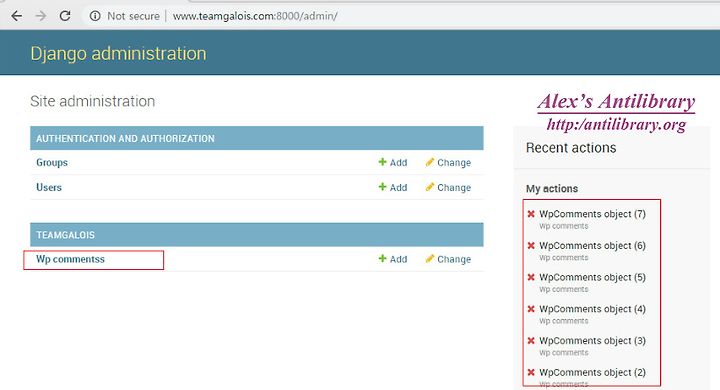
Task: Open the Django administration header link
Action: click(118, 53)
